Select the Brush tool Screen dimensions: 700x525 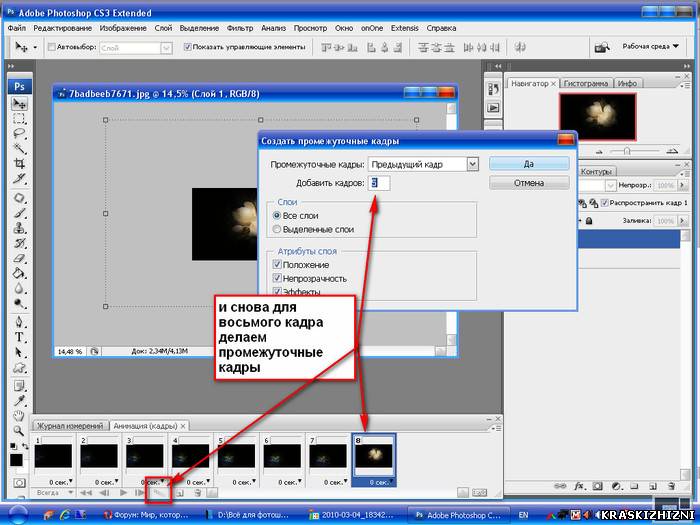(19, 213)
